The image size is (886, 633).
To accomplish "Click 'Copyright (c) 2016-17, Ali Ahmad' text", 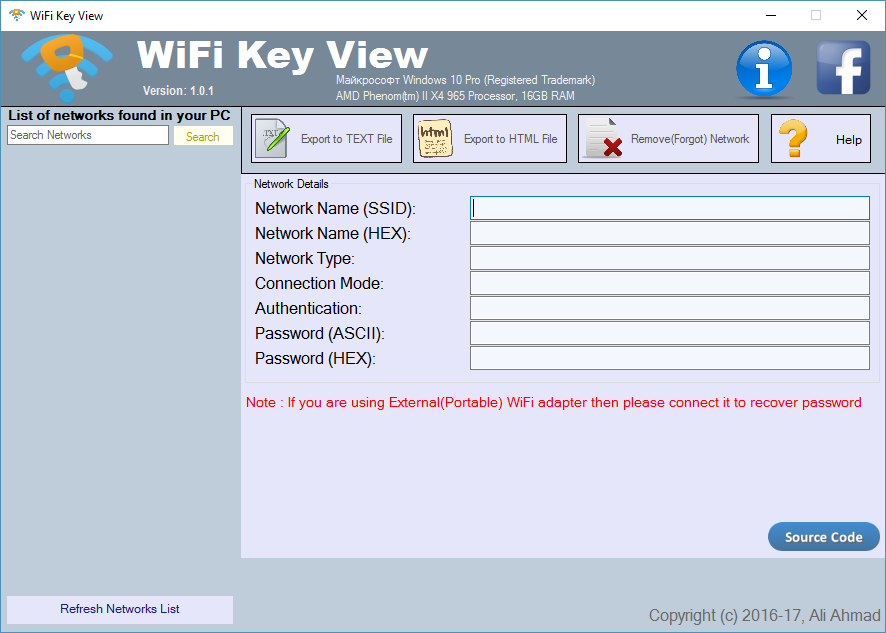I will click(764, 615).
